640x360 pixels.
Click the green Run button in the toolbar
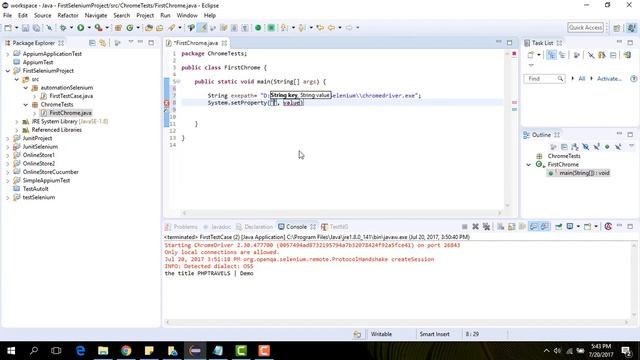click(80, 28)
